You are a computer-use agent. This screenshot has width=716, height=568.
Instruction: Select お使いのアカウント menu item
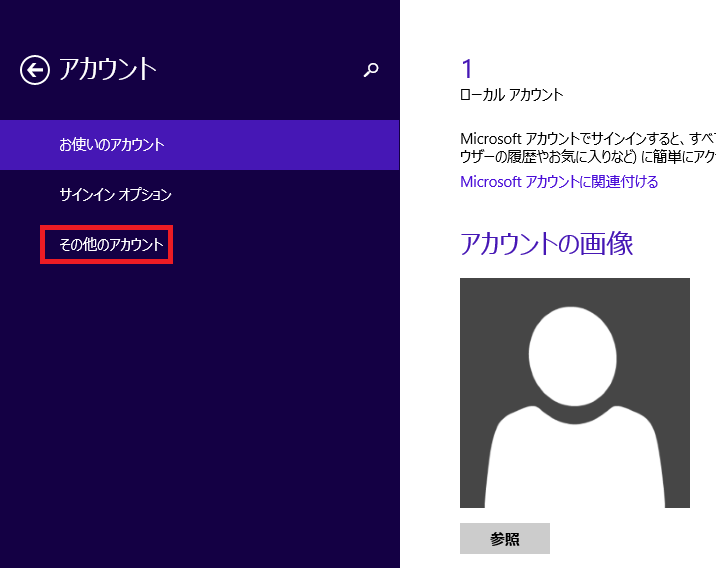(x=200, y=145)
